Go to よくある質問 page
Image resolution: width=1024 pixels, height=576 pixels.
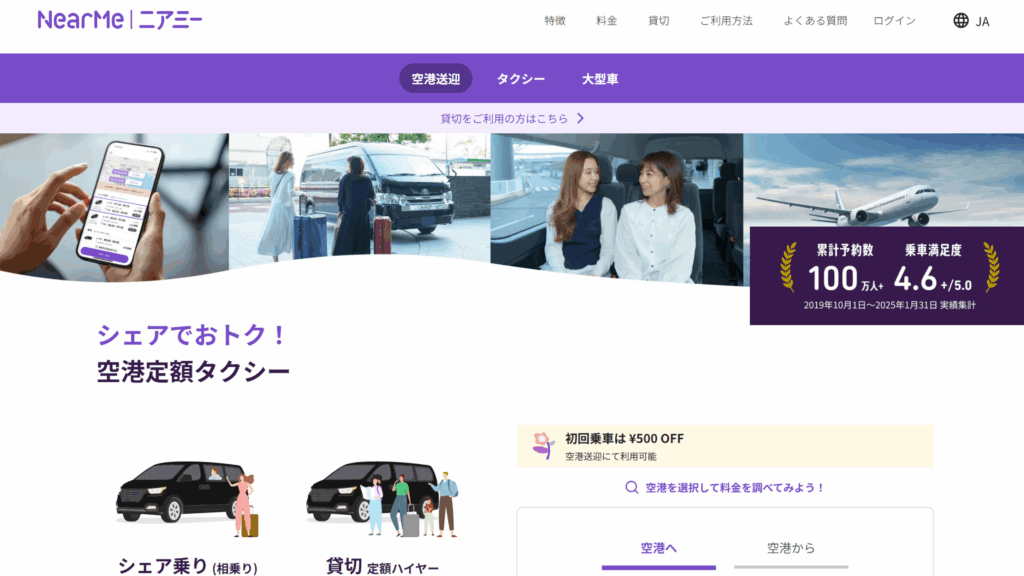point(815,21)
